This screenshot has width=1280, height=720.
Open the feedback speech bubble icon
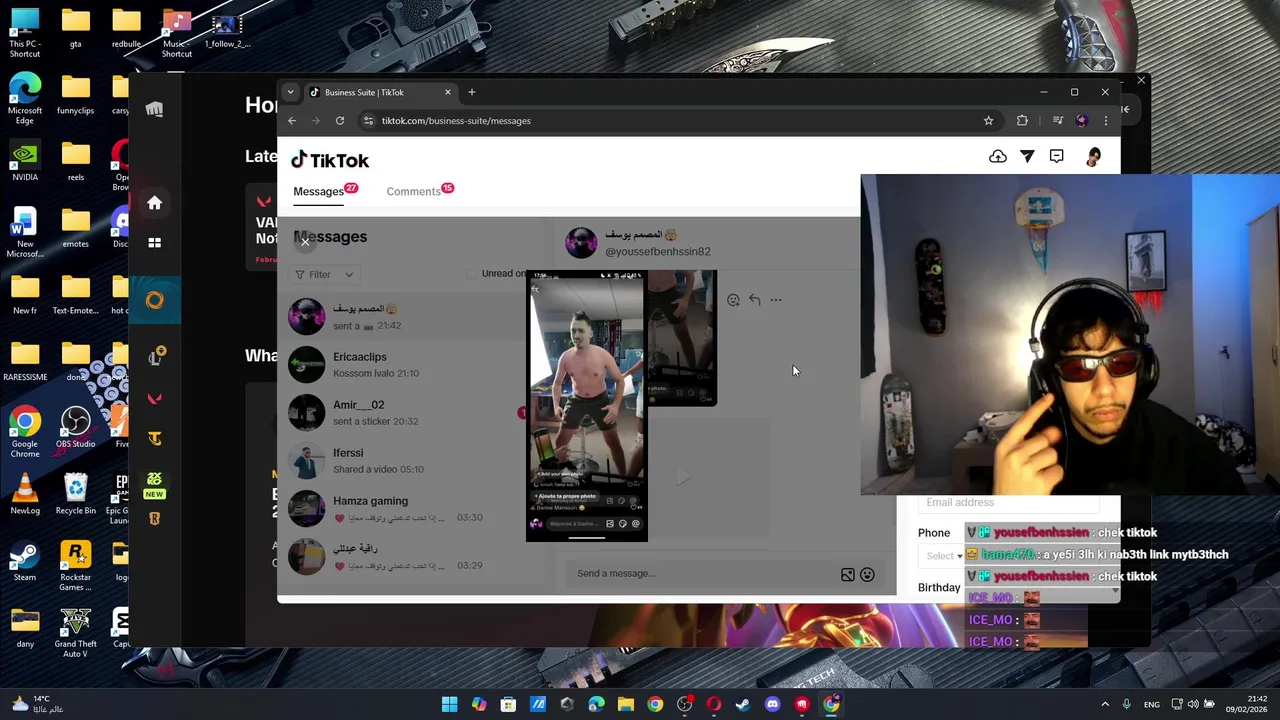click(1057, 156)
